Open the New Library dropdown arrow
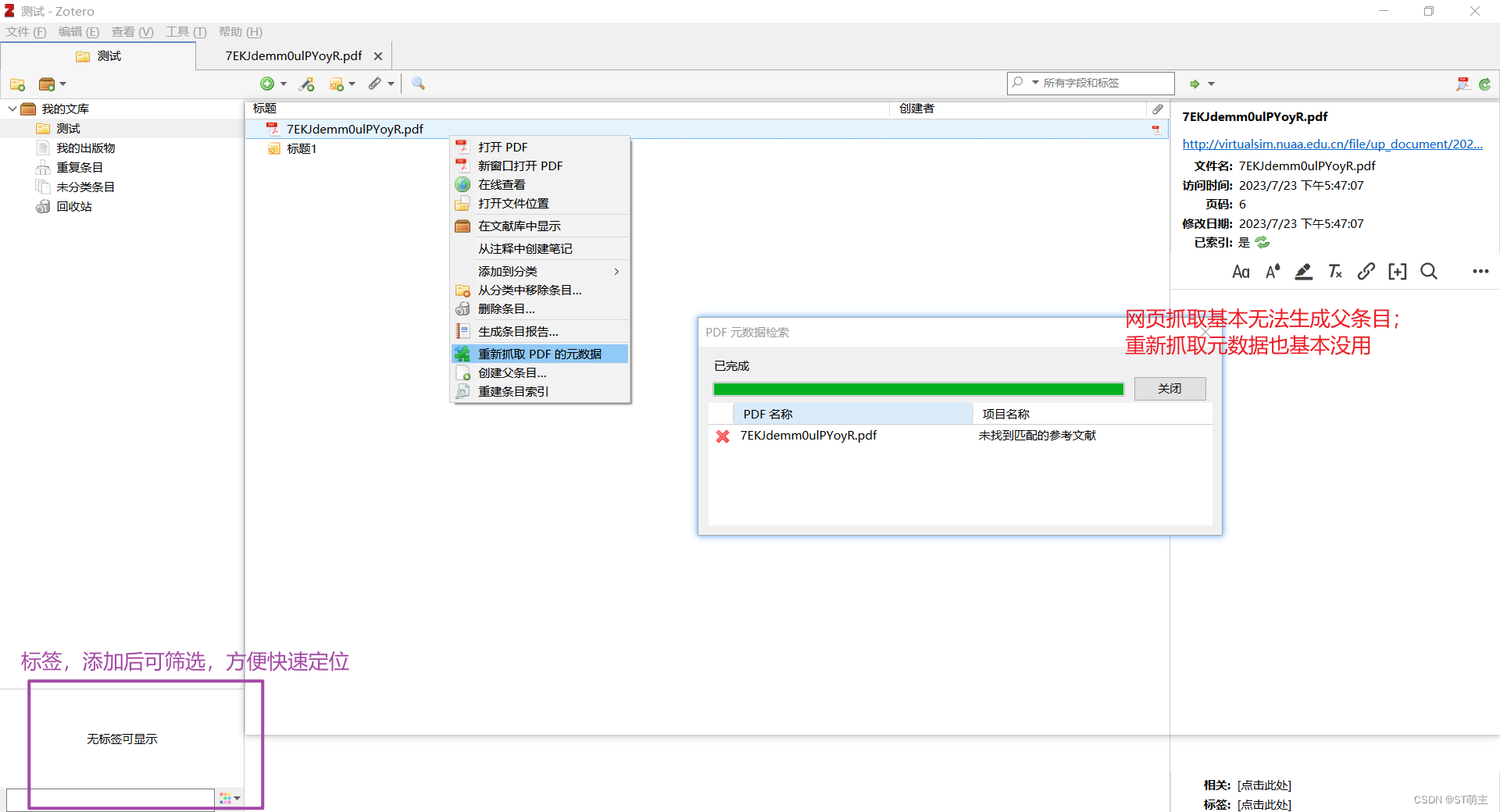1500x812 pixels. click(63, 84)
